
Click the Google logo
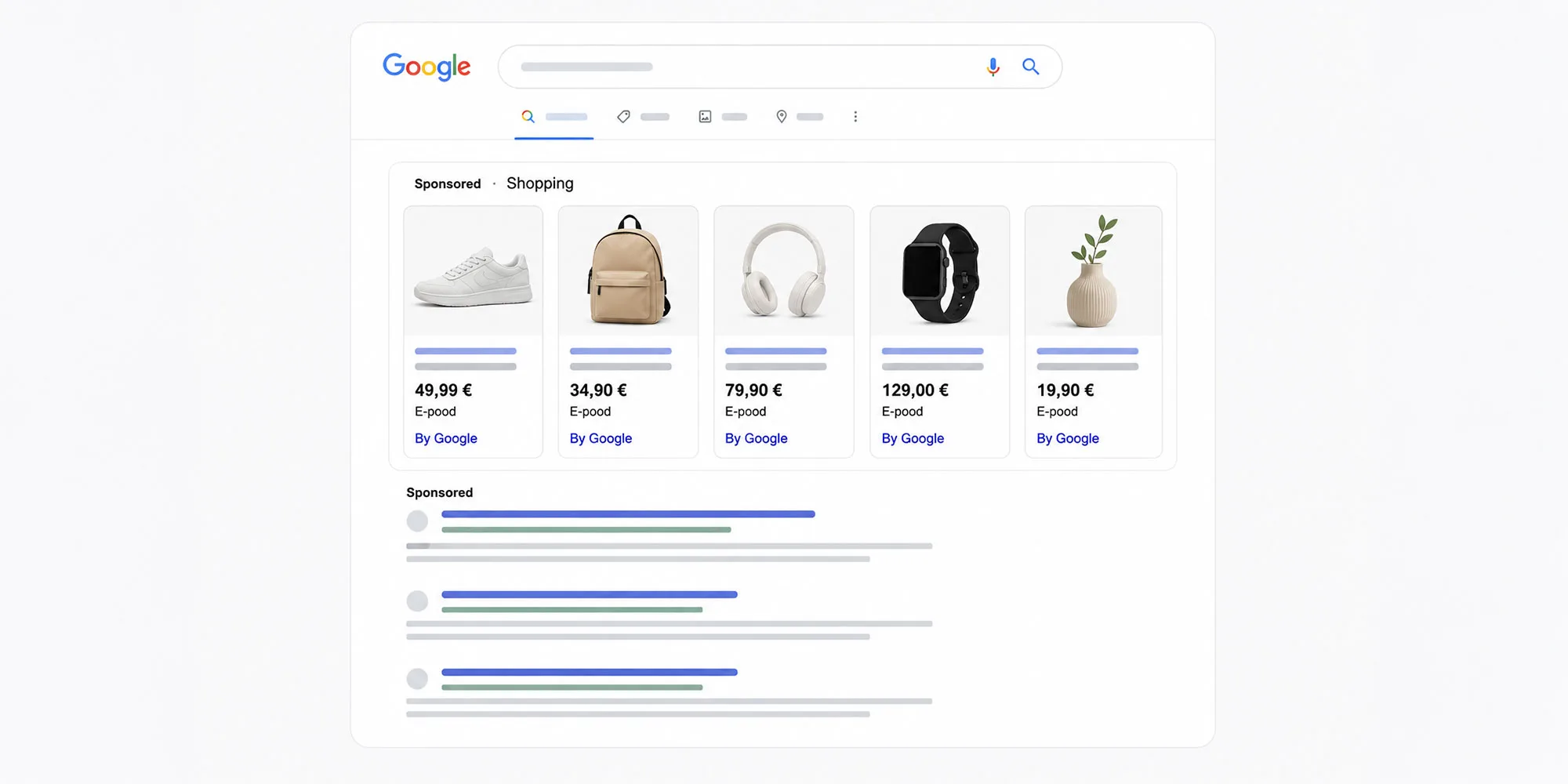[426, 67]
